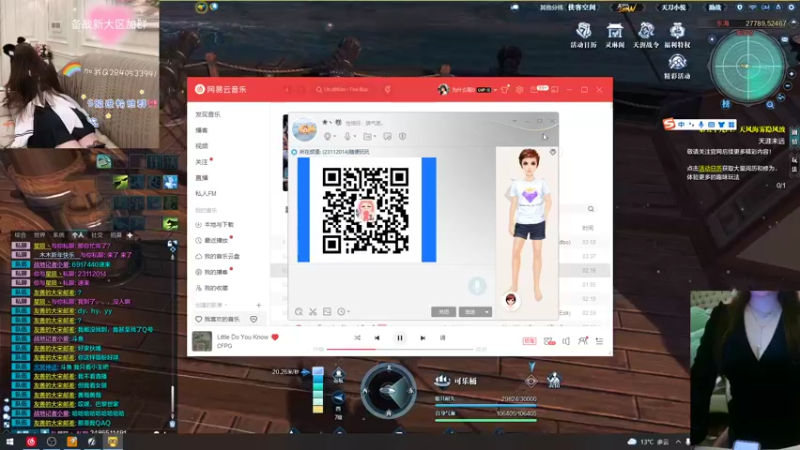Open 最近播放 in NetEase sidebar
Screen dimensions: 800x450
(215, 240)
